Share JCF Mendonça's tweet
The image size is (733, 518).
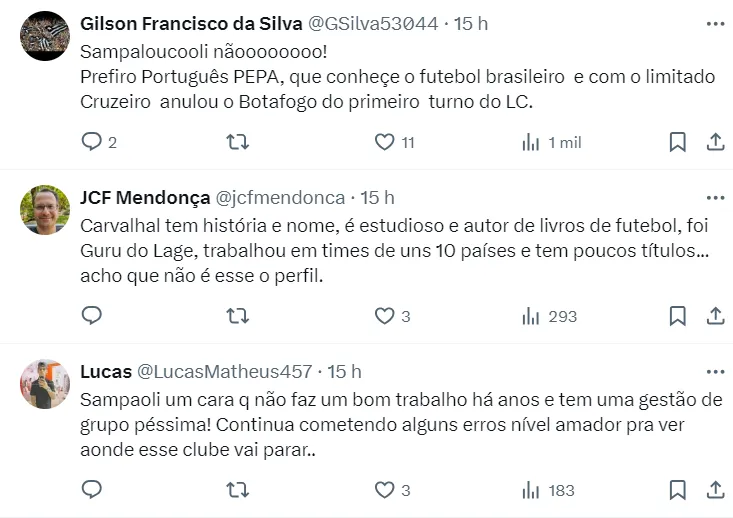point(715,316)
